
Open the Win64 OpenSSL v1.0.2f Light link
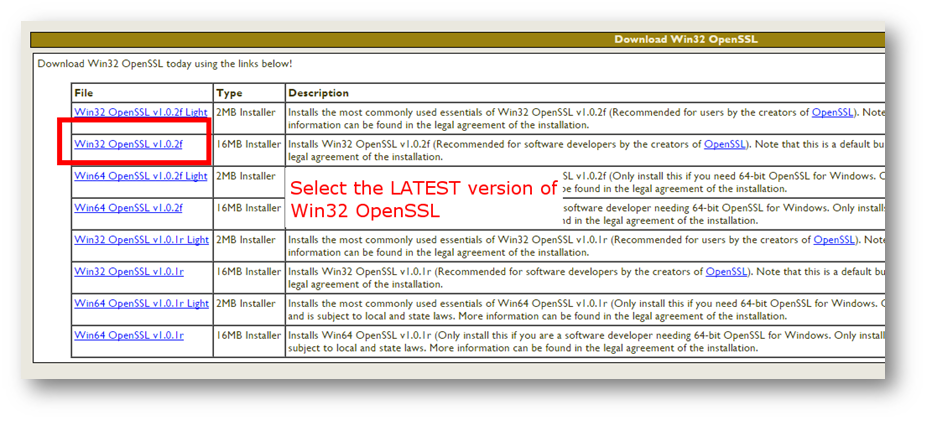140,176
